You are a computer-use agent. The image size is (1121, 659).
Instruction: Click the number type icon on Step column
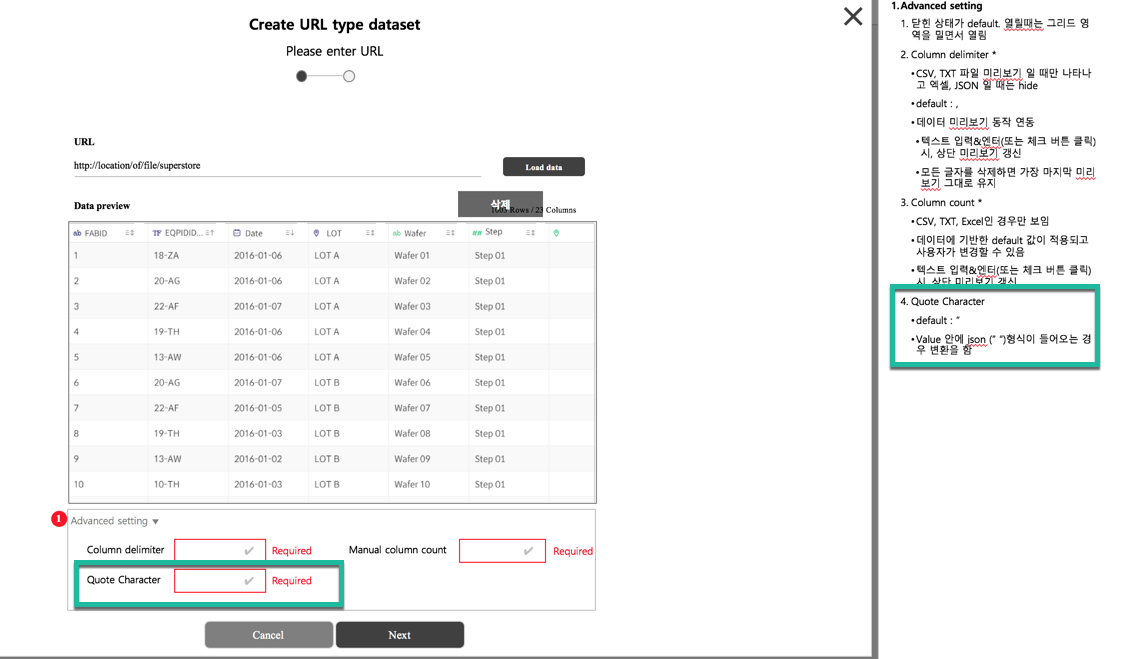[x=475, y=232]
